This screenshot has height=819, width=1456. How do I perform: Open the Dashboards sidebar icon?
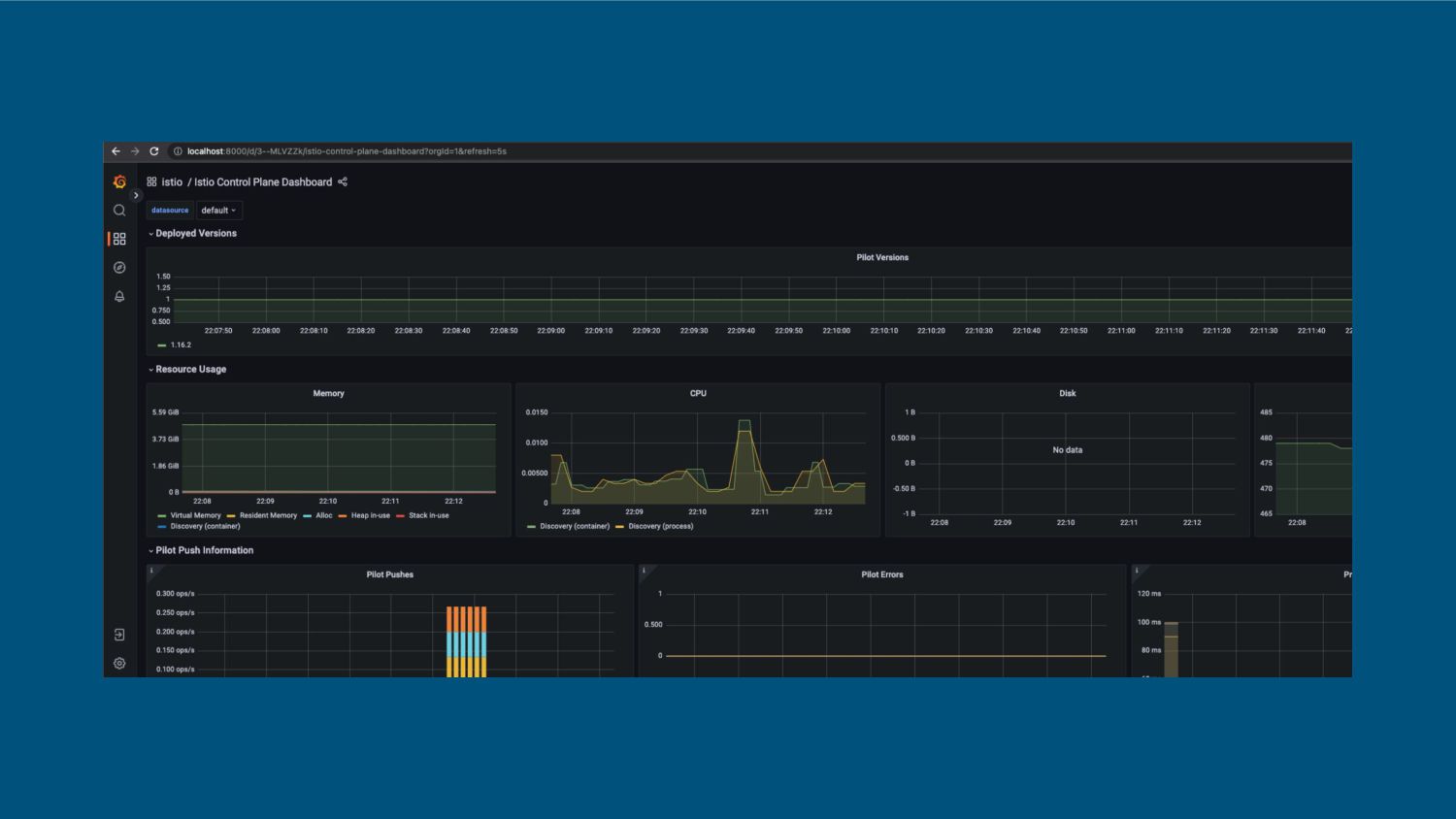pyautogui.click(x=119, y=239)
